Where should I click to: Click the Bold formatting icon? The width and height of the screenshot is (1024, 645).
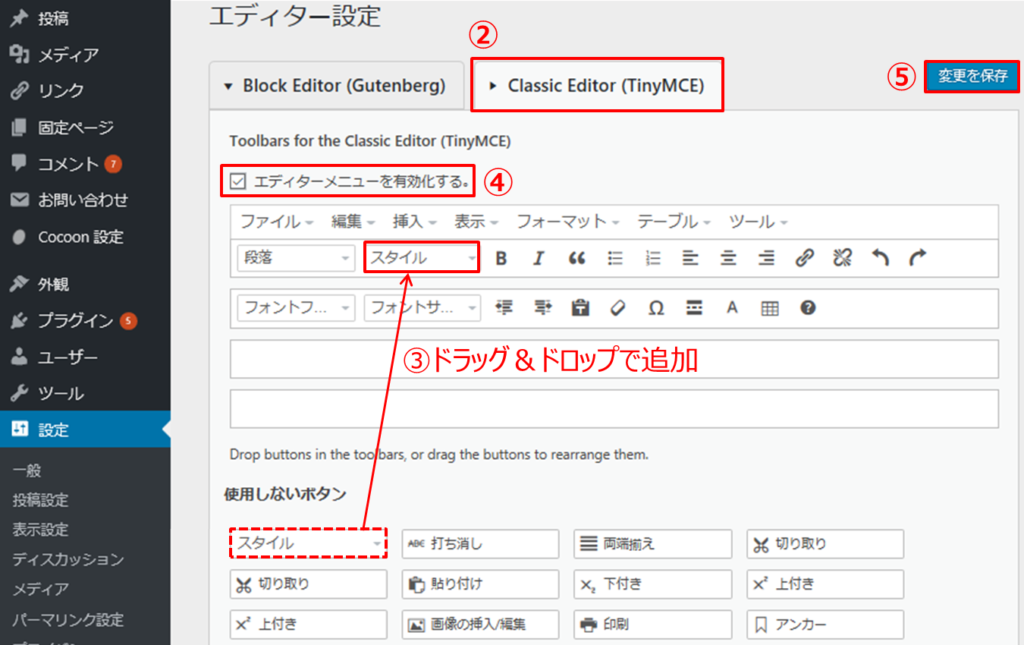[x=501, y=258]
